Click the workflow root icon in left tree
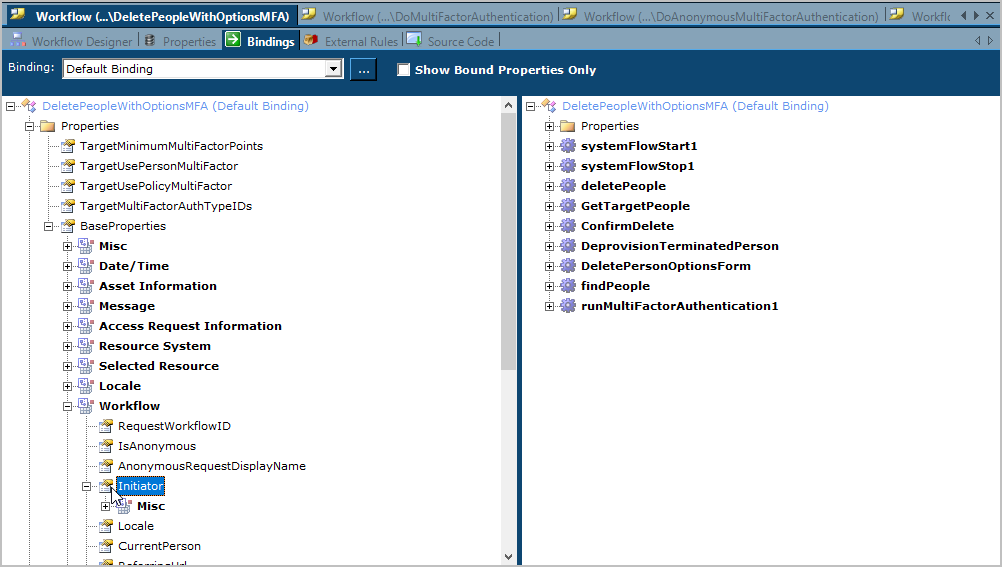Viewport: 1002px width, 567px height. pos(29,106)
